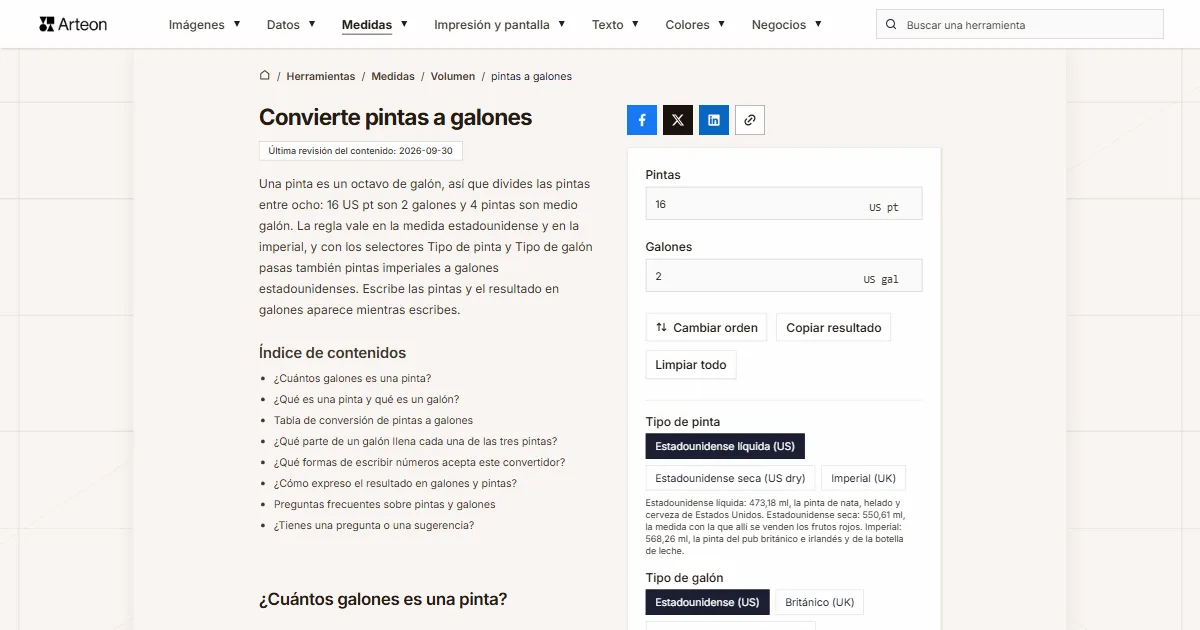
Task: Open Herramientas breadcrumb link
Action: (x=321, y=76)
